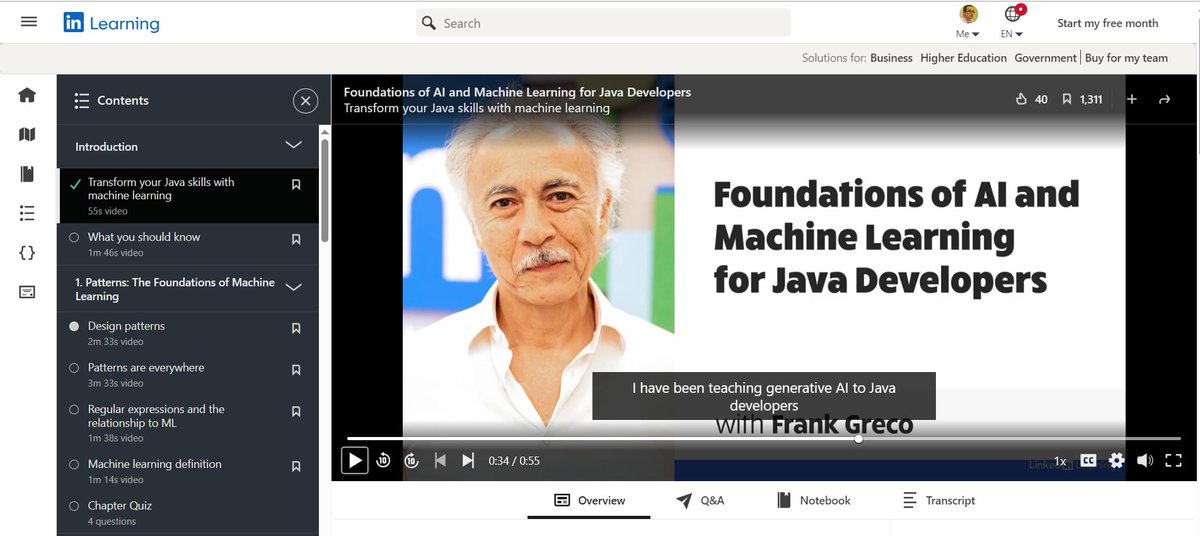
Task: Play the video
Action: click(354, 460)
